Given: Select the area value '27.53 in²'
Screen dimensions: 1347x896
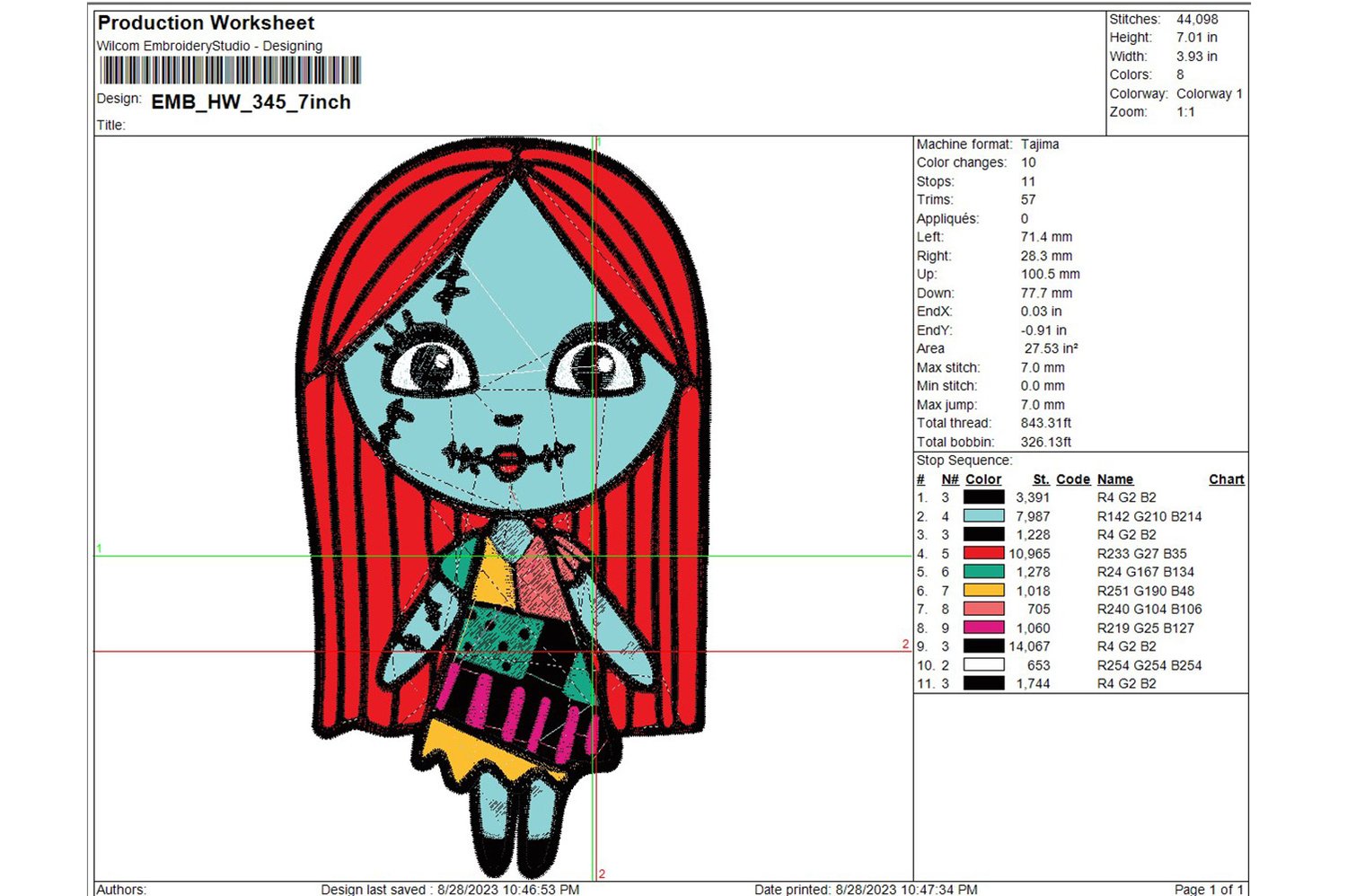Looking at the screenshot, I should coord(1052,348).
